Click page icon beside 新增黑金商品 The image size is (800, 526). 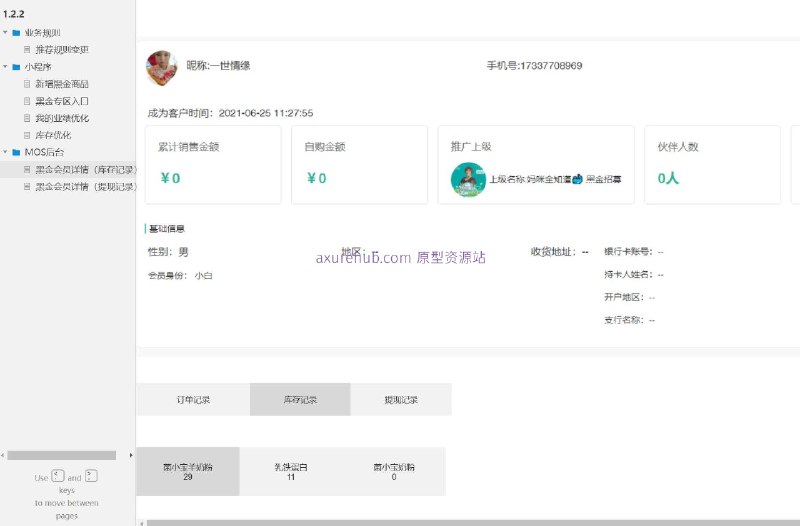click(27, 84)
